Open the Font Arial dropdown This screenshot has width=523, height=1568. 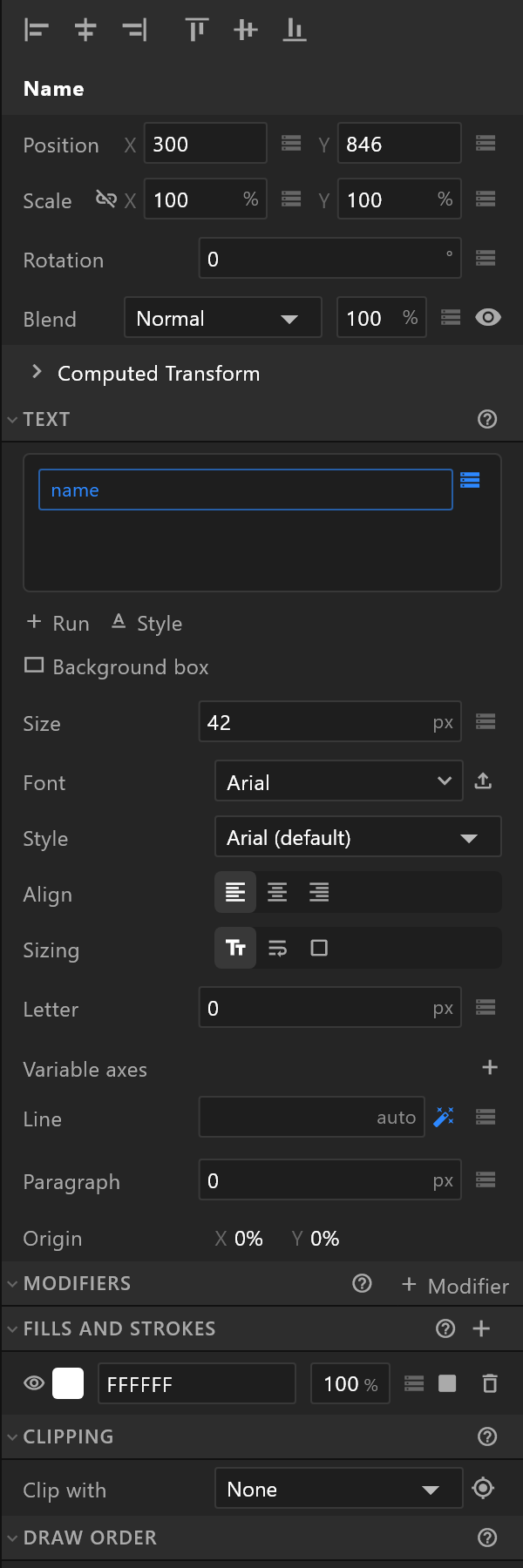point(338,781)
